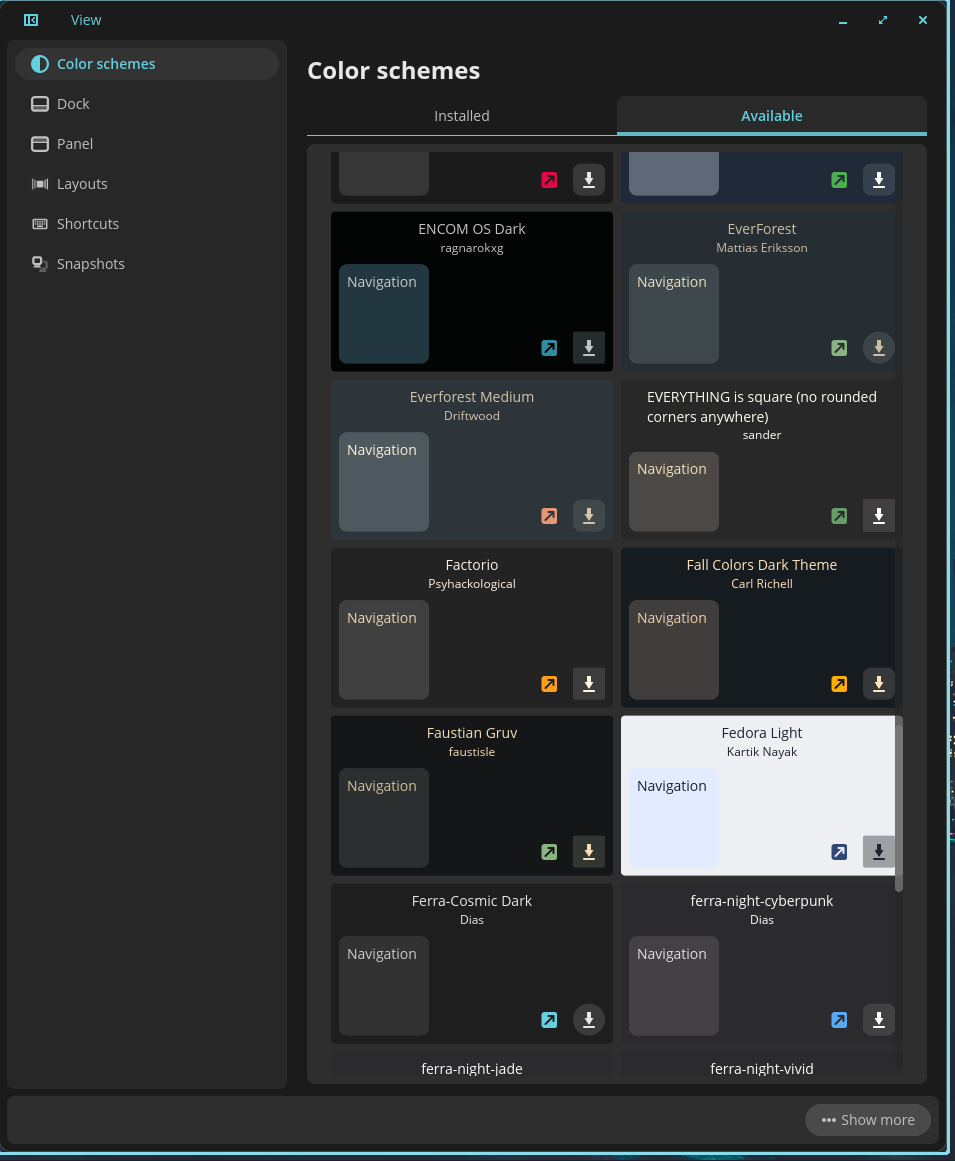Download the ferra-night-cyberpunk scheme
Image resolution: width=955 pixels, height=1161 pixels.
click(878, 1020)
